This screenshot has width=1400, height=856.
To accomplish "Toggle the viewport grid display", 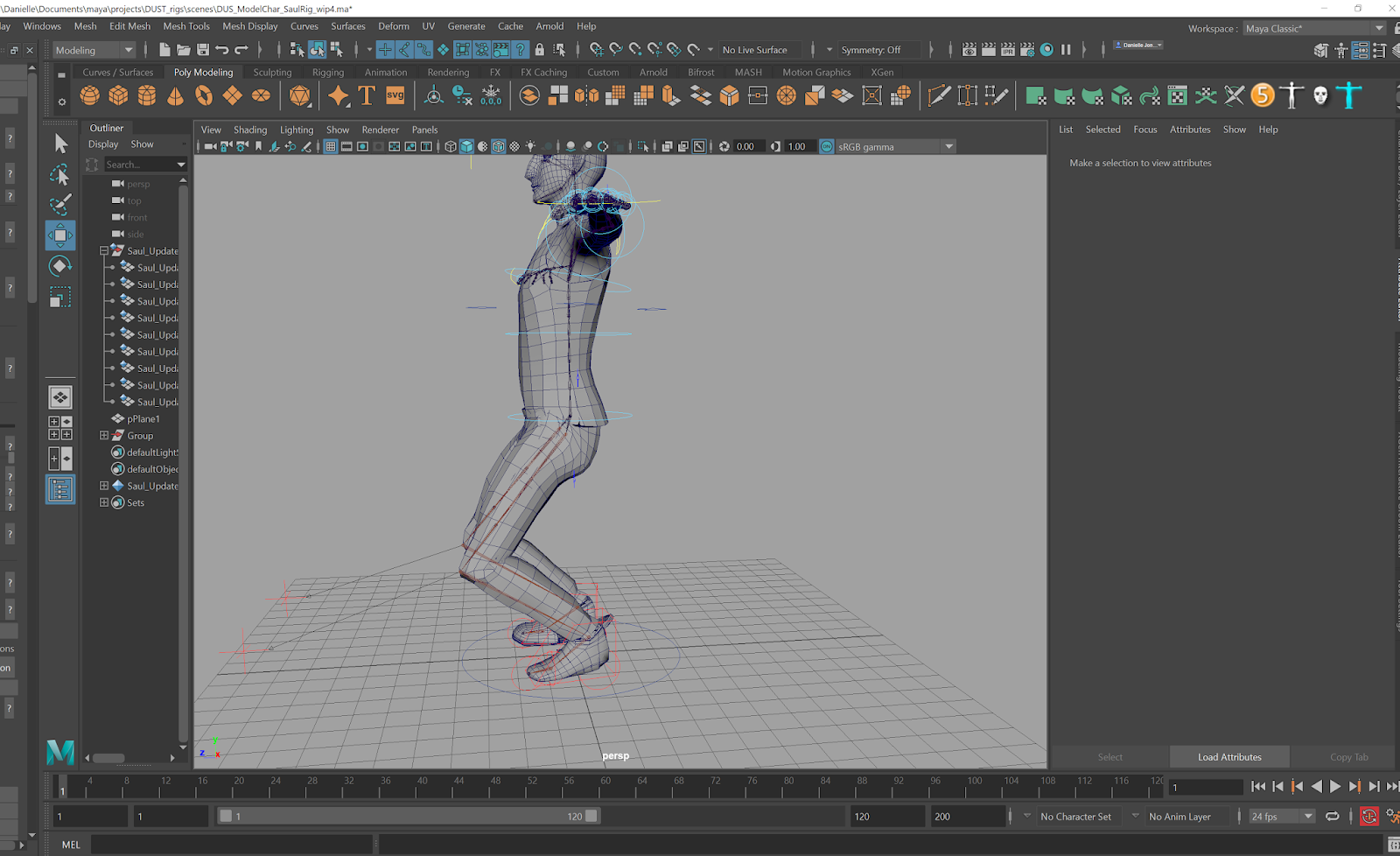I will click(330, 146).
